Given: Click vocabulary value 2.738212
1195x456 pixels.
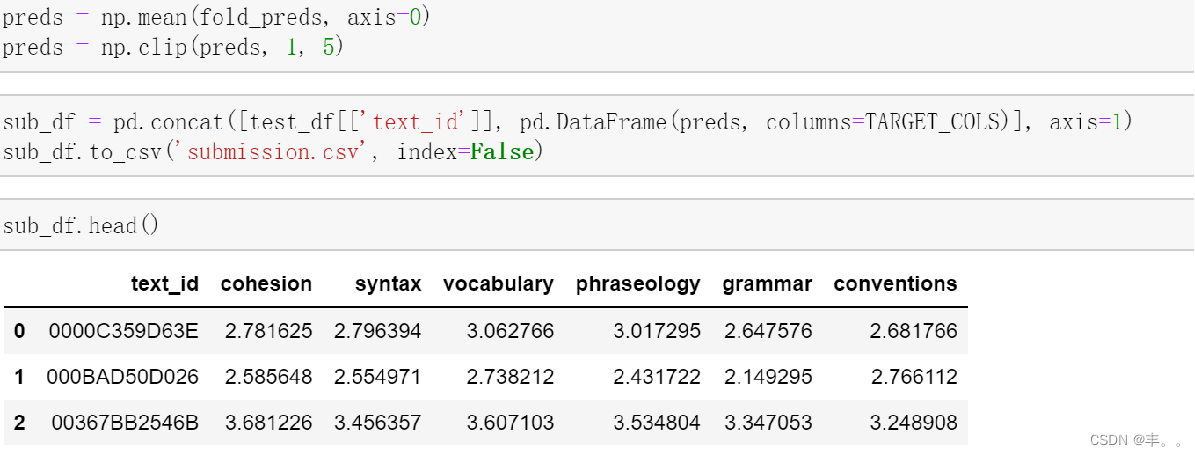Looking at the screenshot, I should (510, 377).
